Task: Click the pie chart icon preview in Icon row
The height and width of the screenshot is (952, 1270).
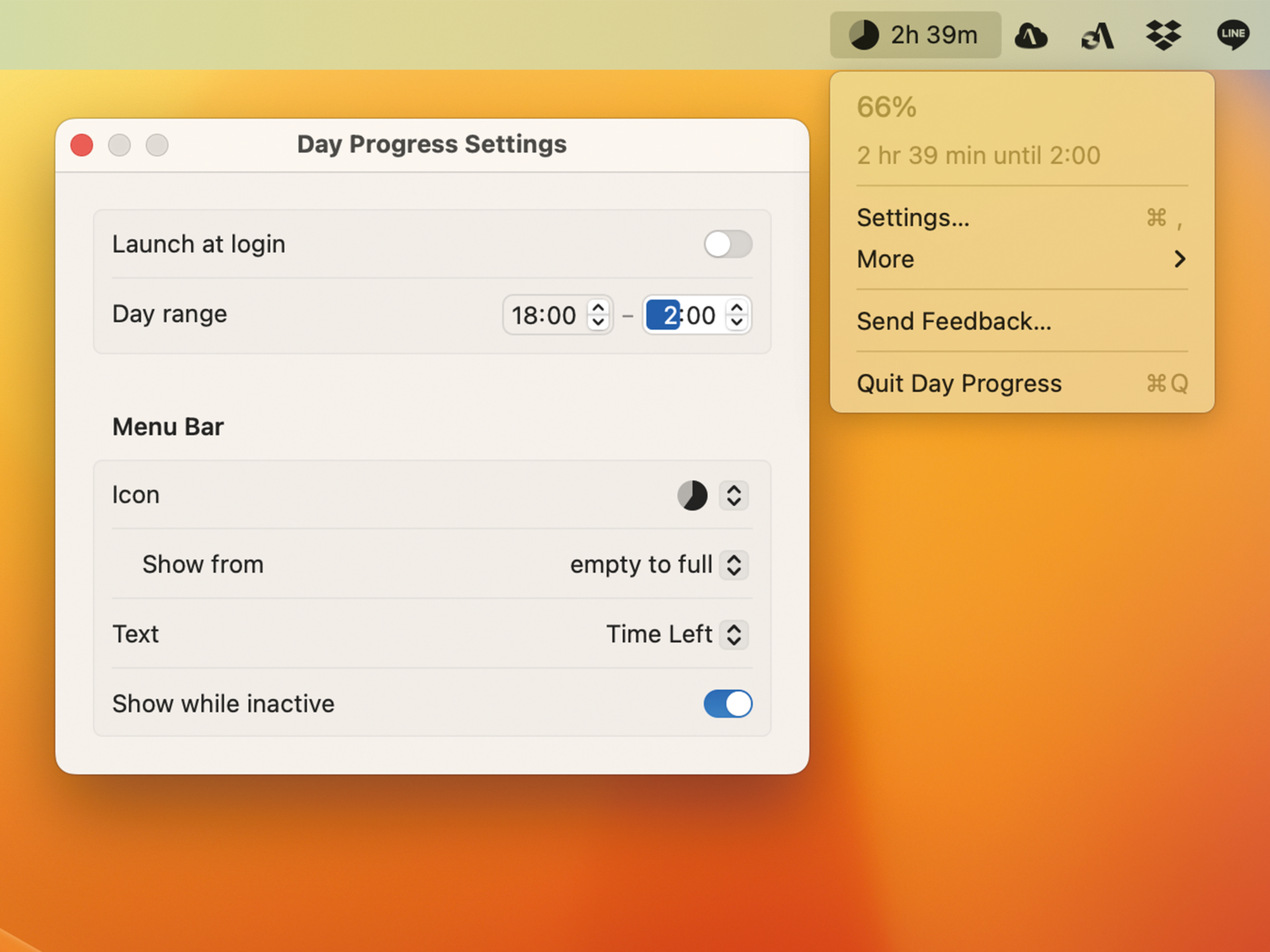Action: pyautogui.click(x=693, y=495)
